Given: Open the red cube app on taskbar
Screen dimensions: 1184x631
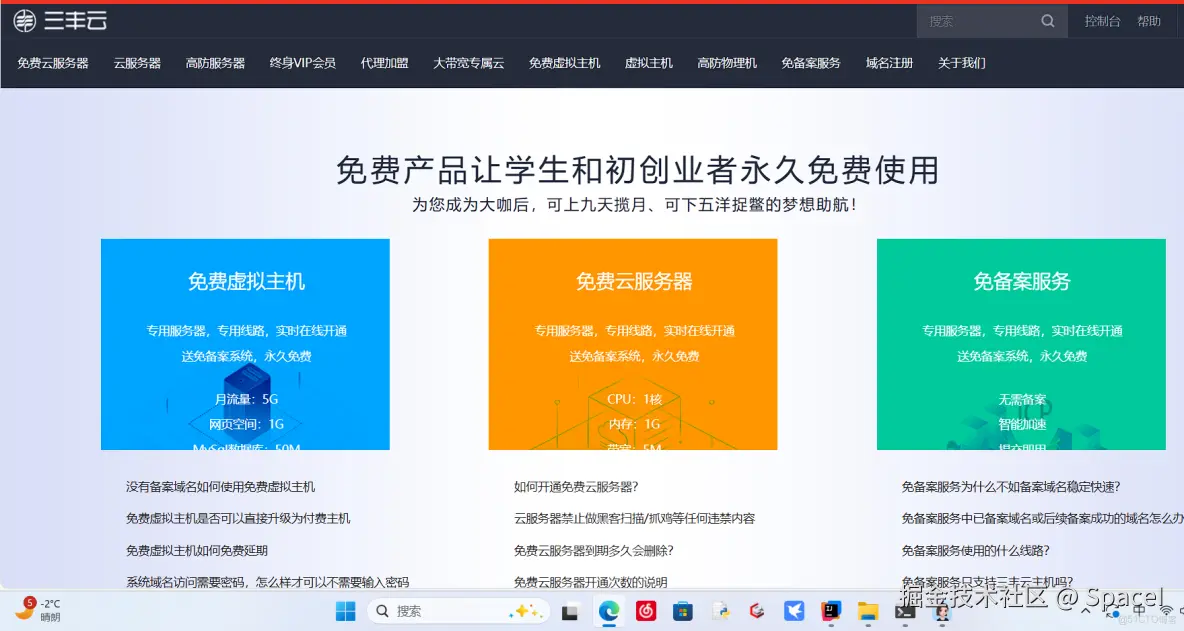Looking at the screenshot, I should pos(757,611).
